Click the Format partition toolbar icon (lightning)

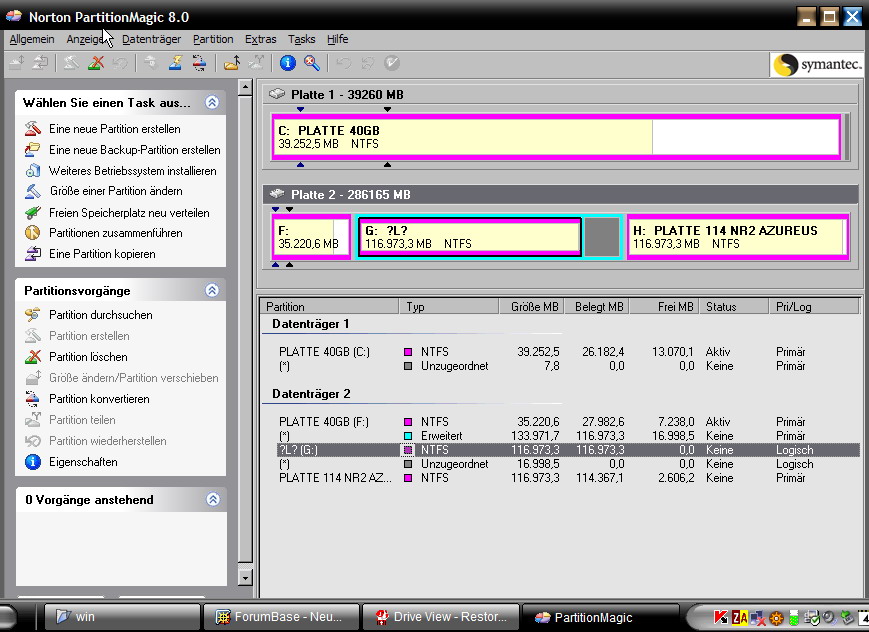click(x=175, y=63)
